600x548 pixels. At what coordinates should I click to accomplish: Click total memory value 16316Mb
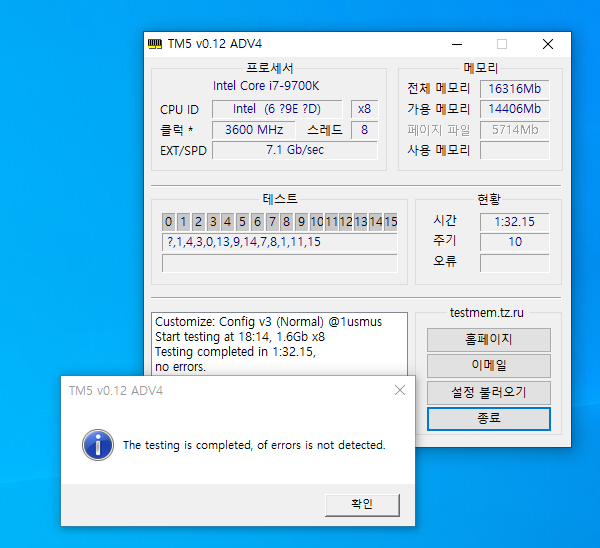tap(515, 89)
